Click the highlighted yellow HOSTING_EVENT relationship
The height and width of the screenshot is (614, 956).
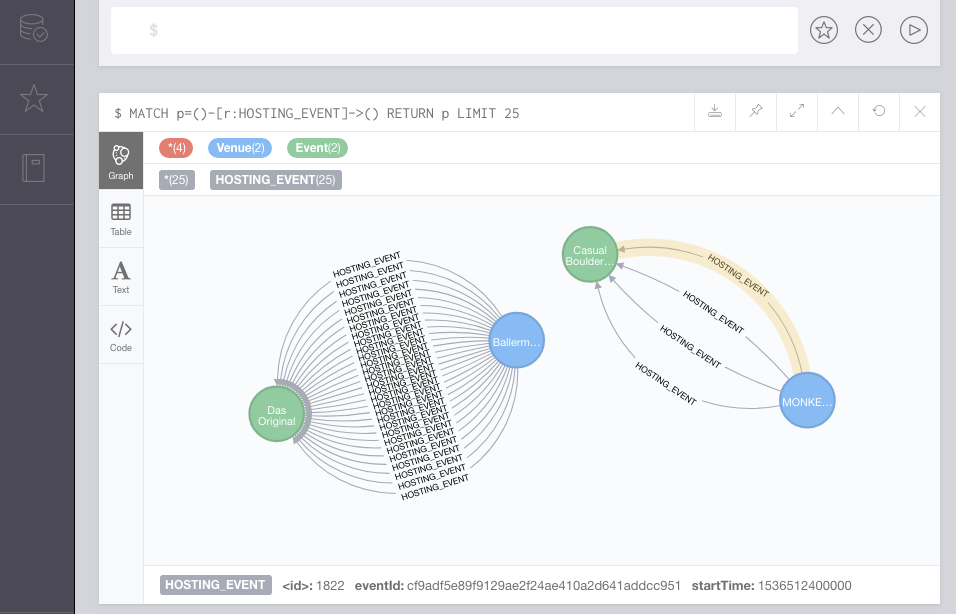tap(738, 275)
